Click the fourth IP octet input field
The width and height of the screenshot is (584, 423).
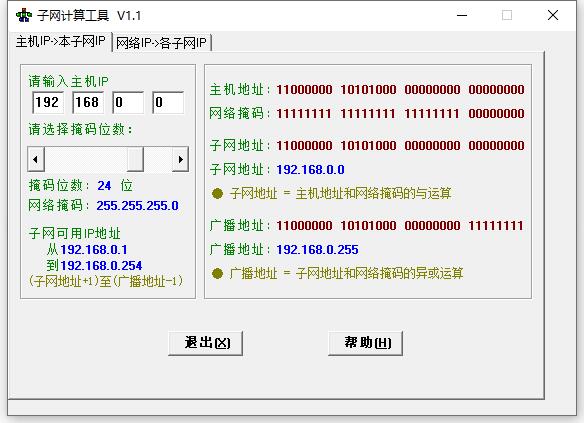click(x=168, y=102)
